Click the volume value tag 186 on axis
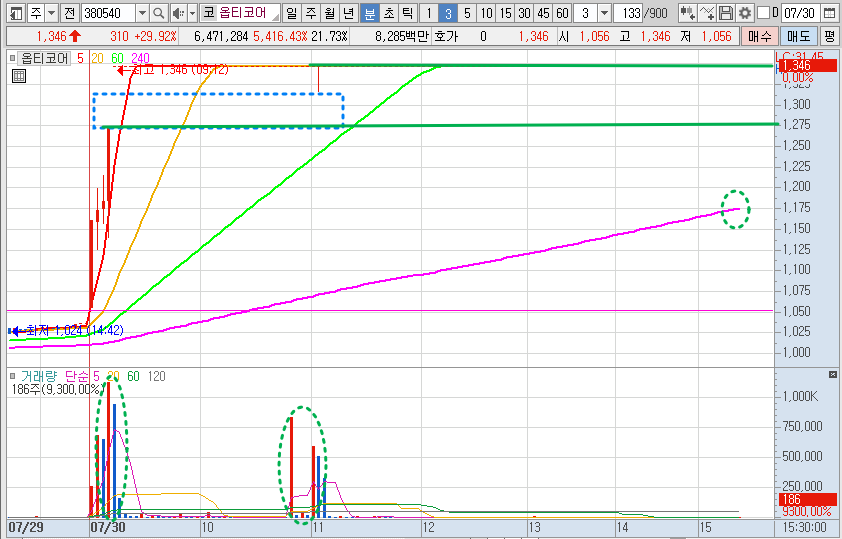 click(807, 499)
